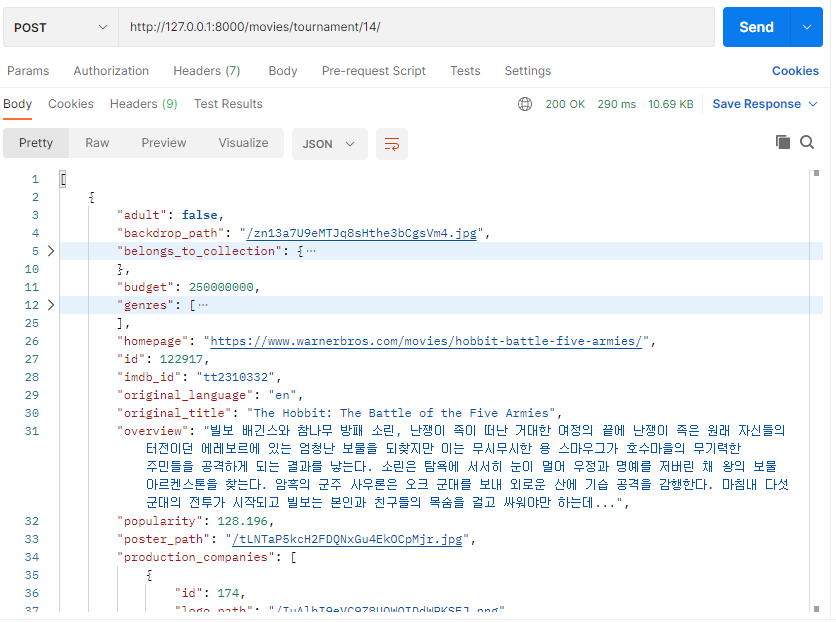The width and height of the screenshot is (836, 622).
Task: Click the production company id value 174
Action: [228, 593]
